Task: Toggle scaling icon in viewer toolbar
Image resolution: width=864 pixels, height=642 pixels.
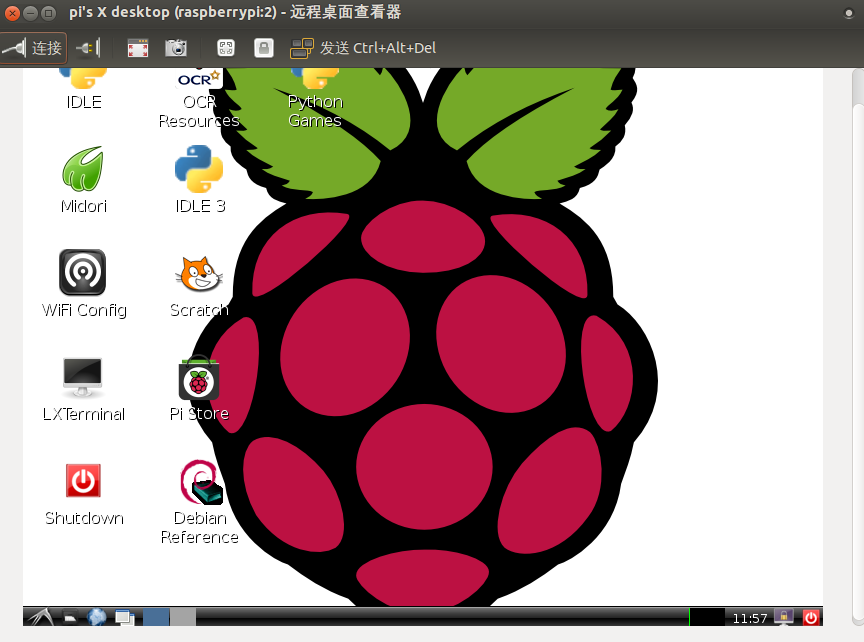Action: (x=226, y=48)
